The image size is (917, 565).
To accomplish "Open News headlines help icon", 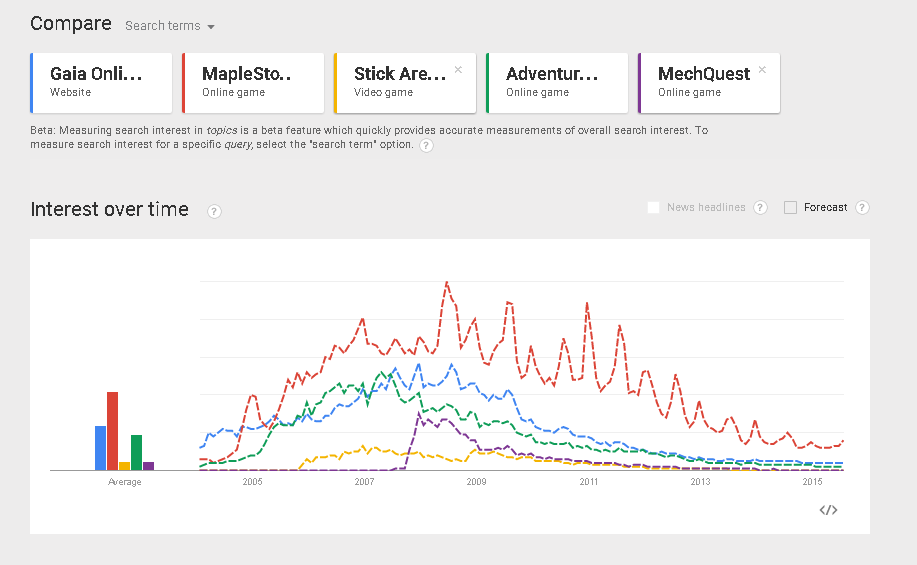I will click(760, 208).
